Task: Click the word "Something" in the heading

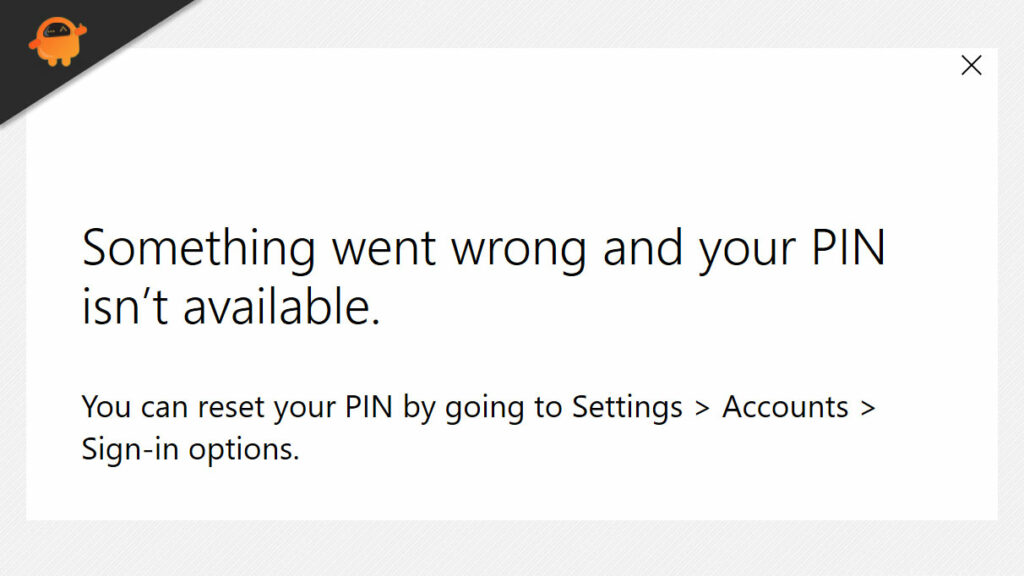Action: coord(198,247)
